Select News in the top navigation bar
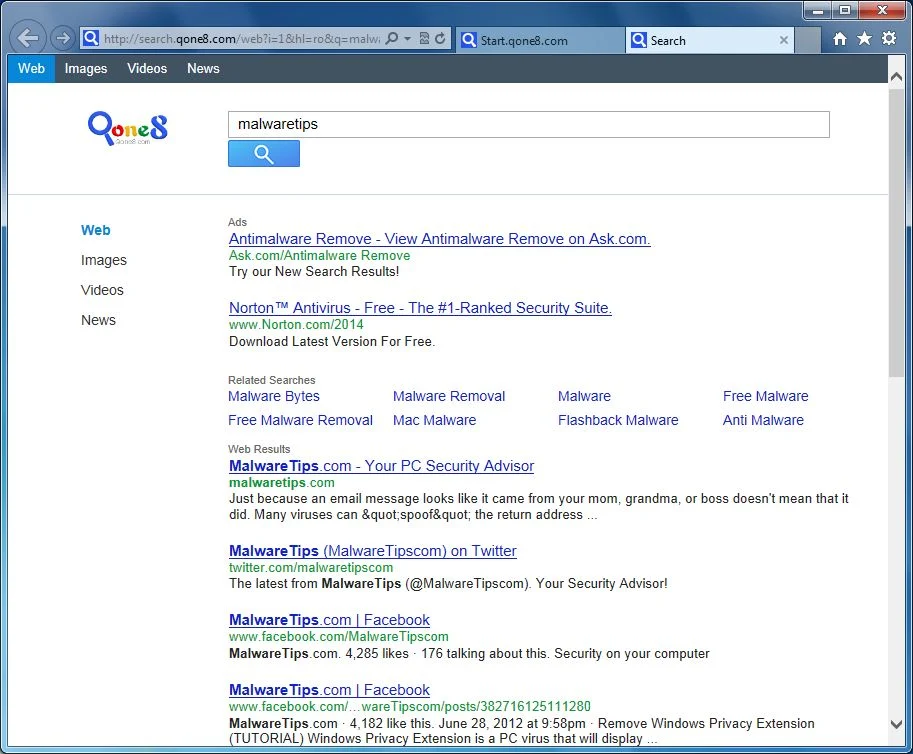The height and width of the screenshot is (754, 913). (203, 69)
